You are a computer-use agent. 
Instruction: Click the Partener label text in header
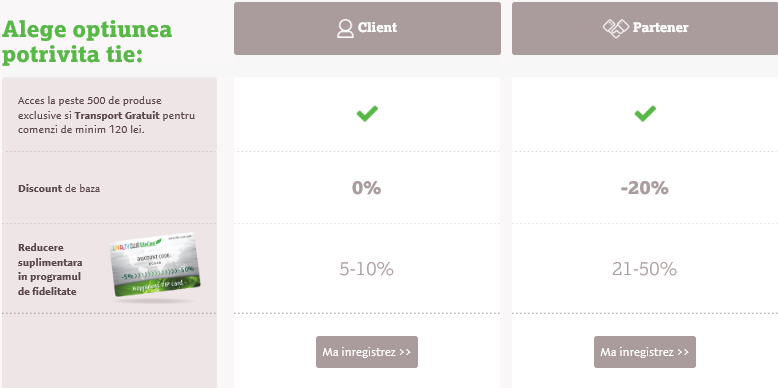[x=660, y=27]
